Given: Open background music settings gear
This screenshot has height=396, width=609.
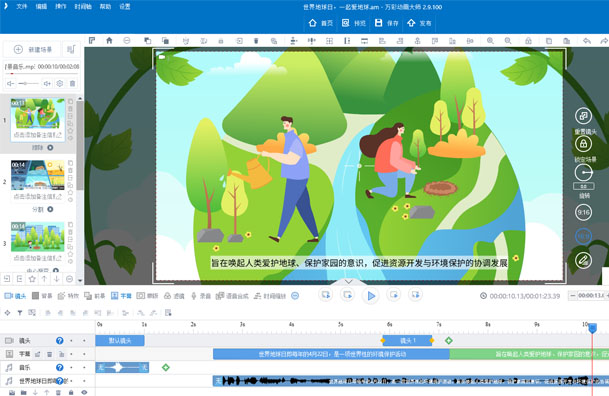Looking at the screenshot, I should pos(60,83).
